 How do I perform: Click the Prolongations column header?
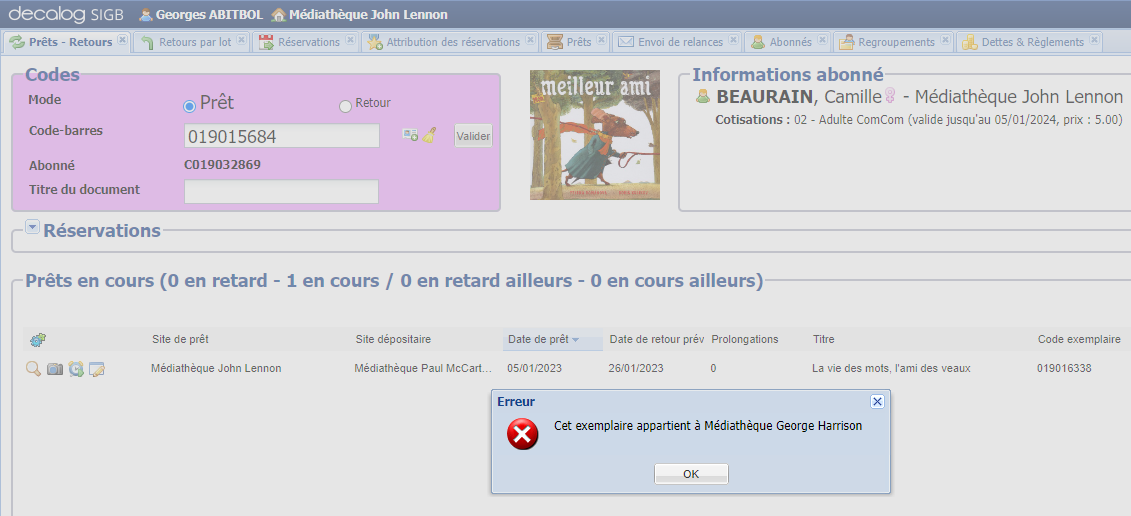tap(744, 339)
